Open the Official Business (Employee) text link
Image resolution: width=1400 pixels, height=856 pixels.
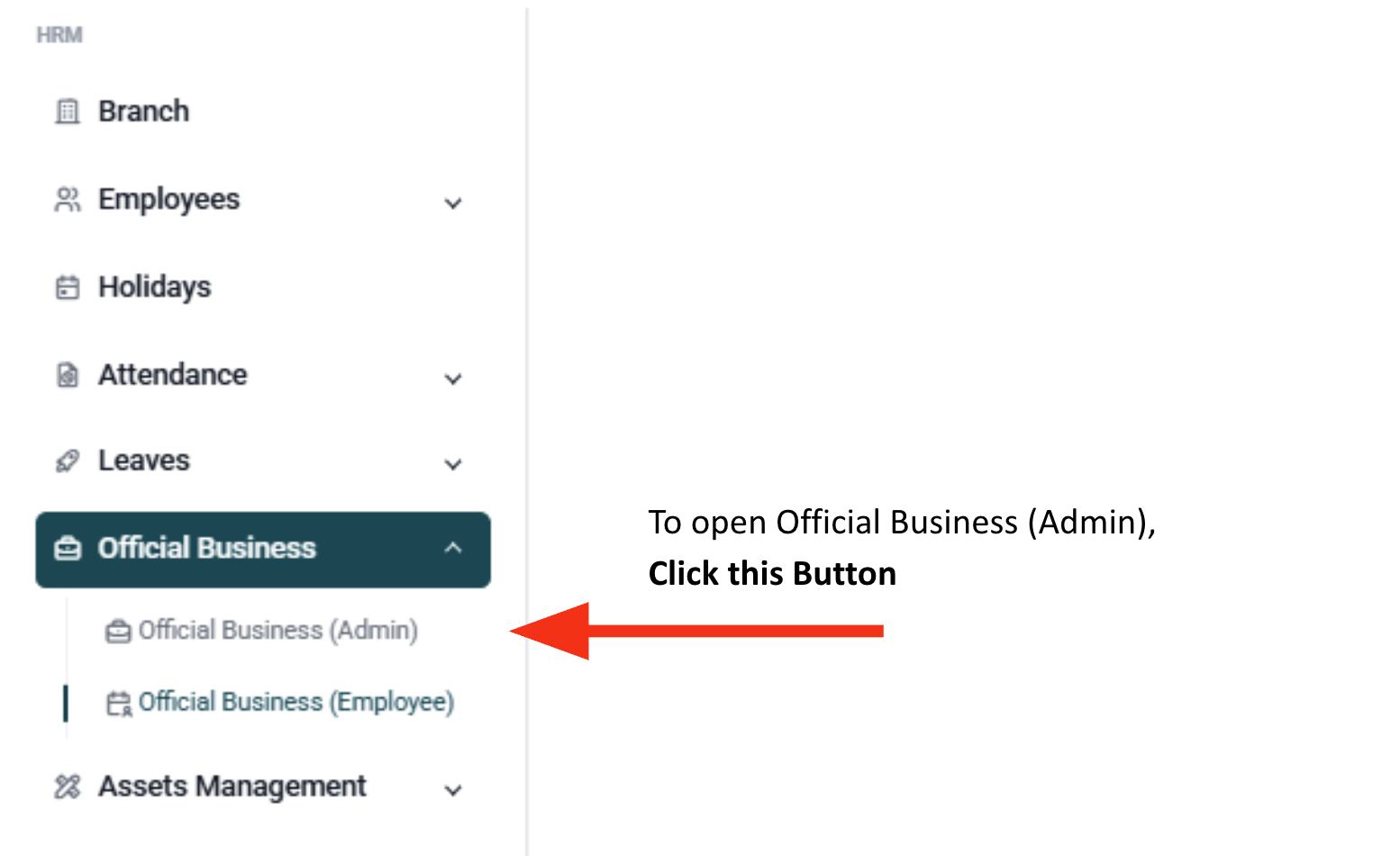tap(296, 702)
